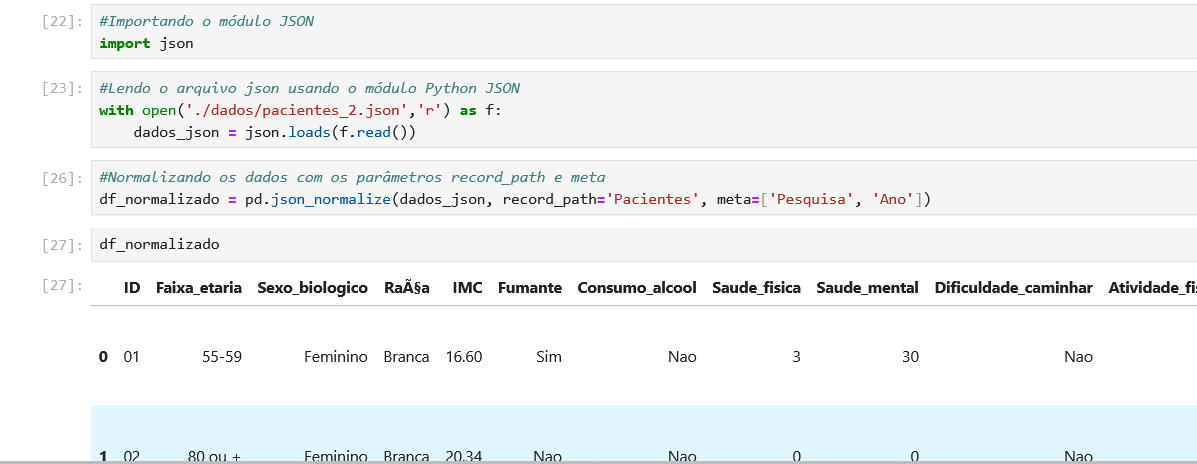Click the IMC column header
This screenshot has width=1197, height=464.
(x=467, y=288)
